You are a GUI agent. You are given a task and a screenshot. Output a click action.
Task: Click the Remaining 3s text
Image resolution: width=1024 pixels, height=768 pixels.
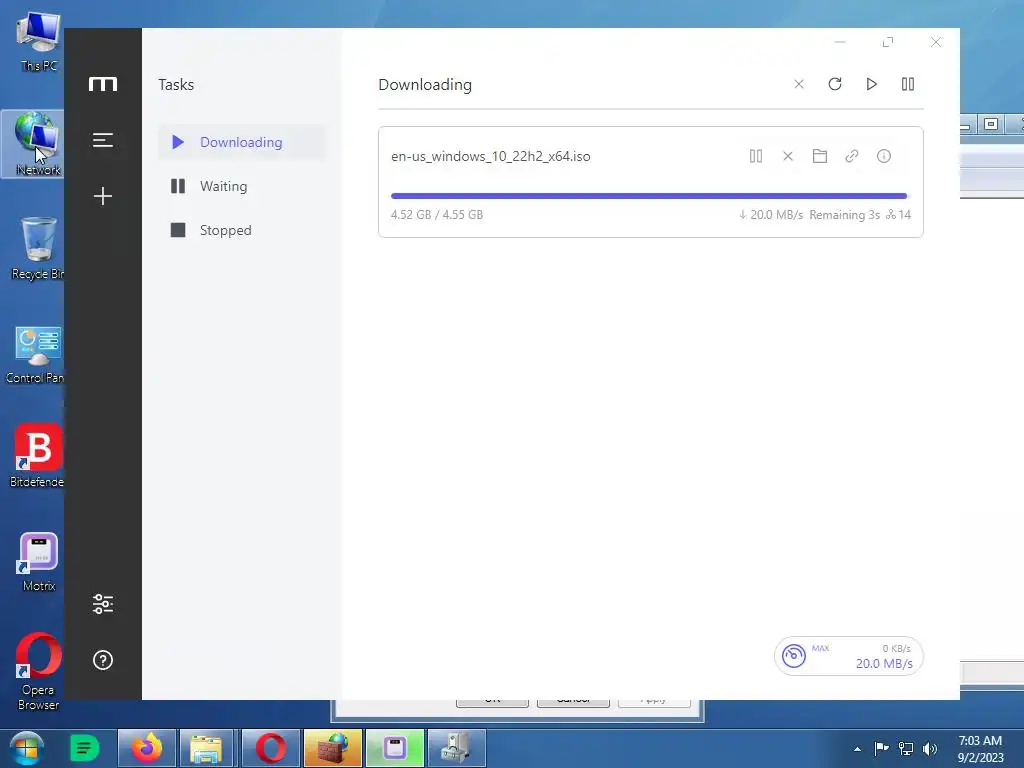(x=844, y=215)
